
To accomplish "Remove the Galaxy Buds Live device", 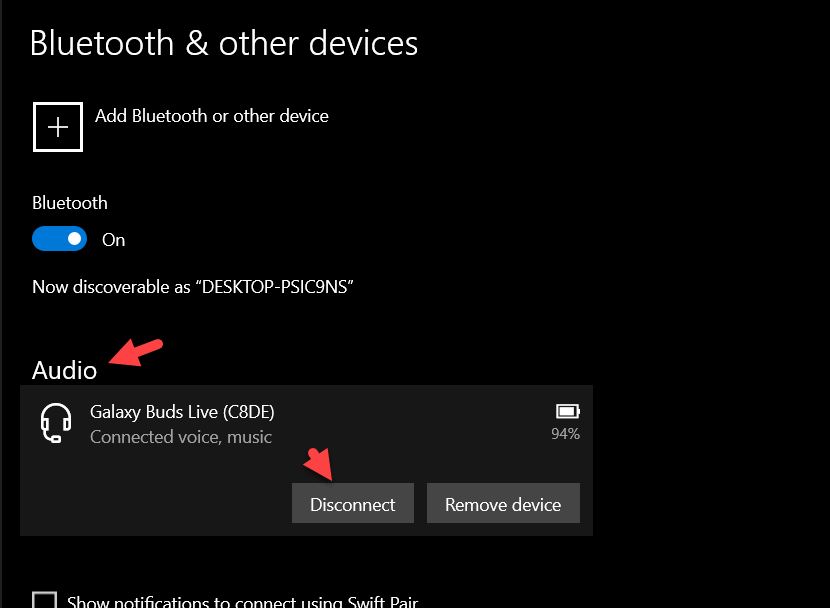I will click(x=503, y=503).
